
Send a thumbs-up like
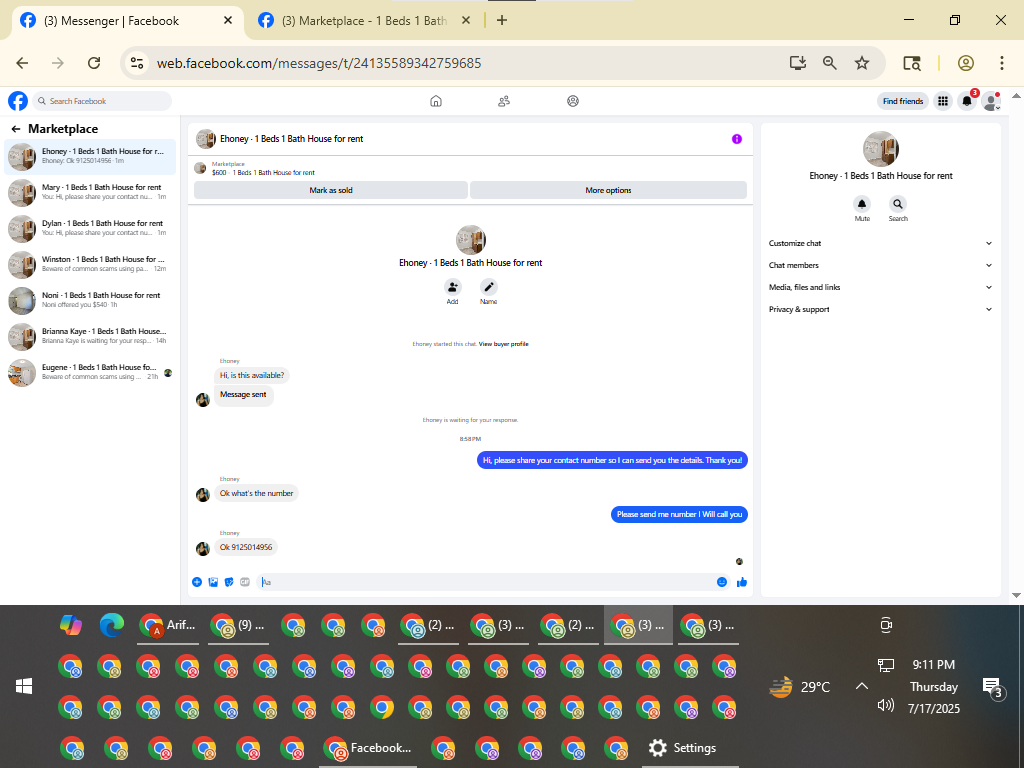pyautogui.click(x=742, y=582)
